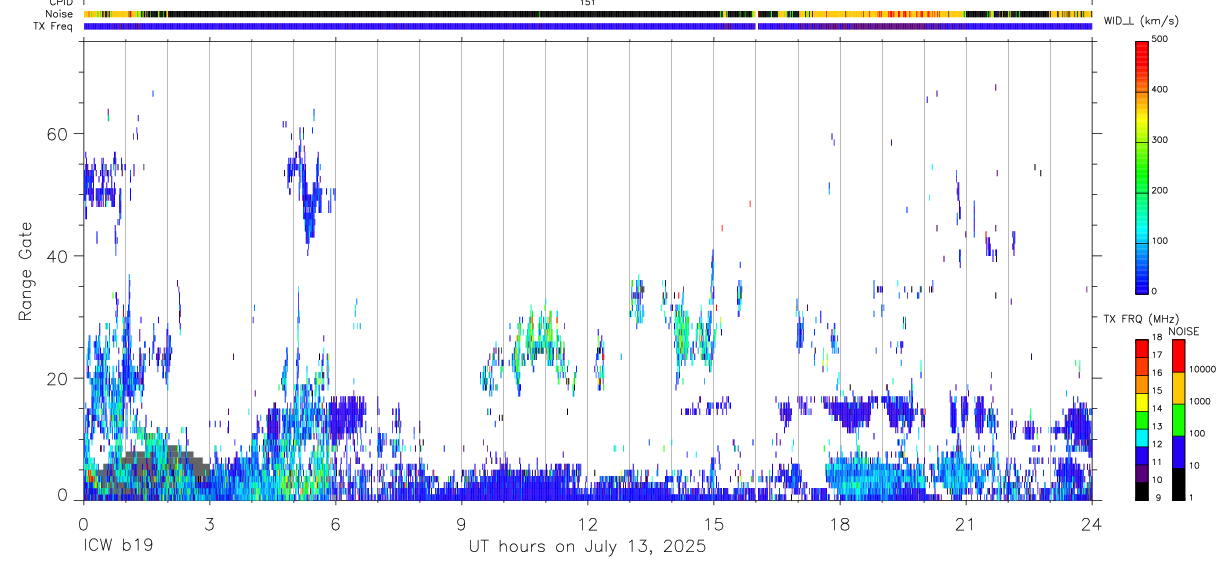The image size is (1228, 567).
Task: Click the 17 label on the TX FRQ legend
Action: pos(1156,355)
